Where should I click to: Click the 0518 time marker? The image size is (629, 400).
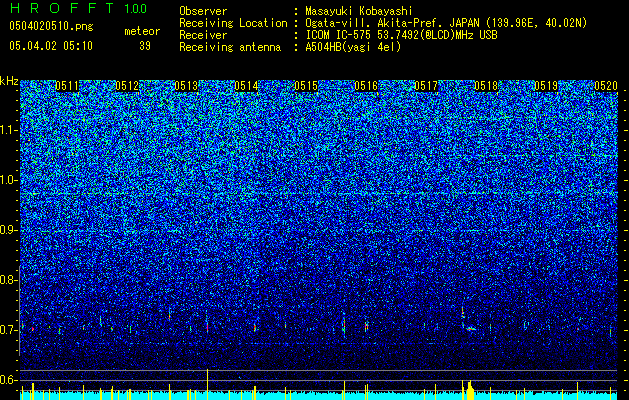coord(486,86)
